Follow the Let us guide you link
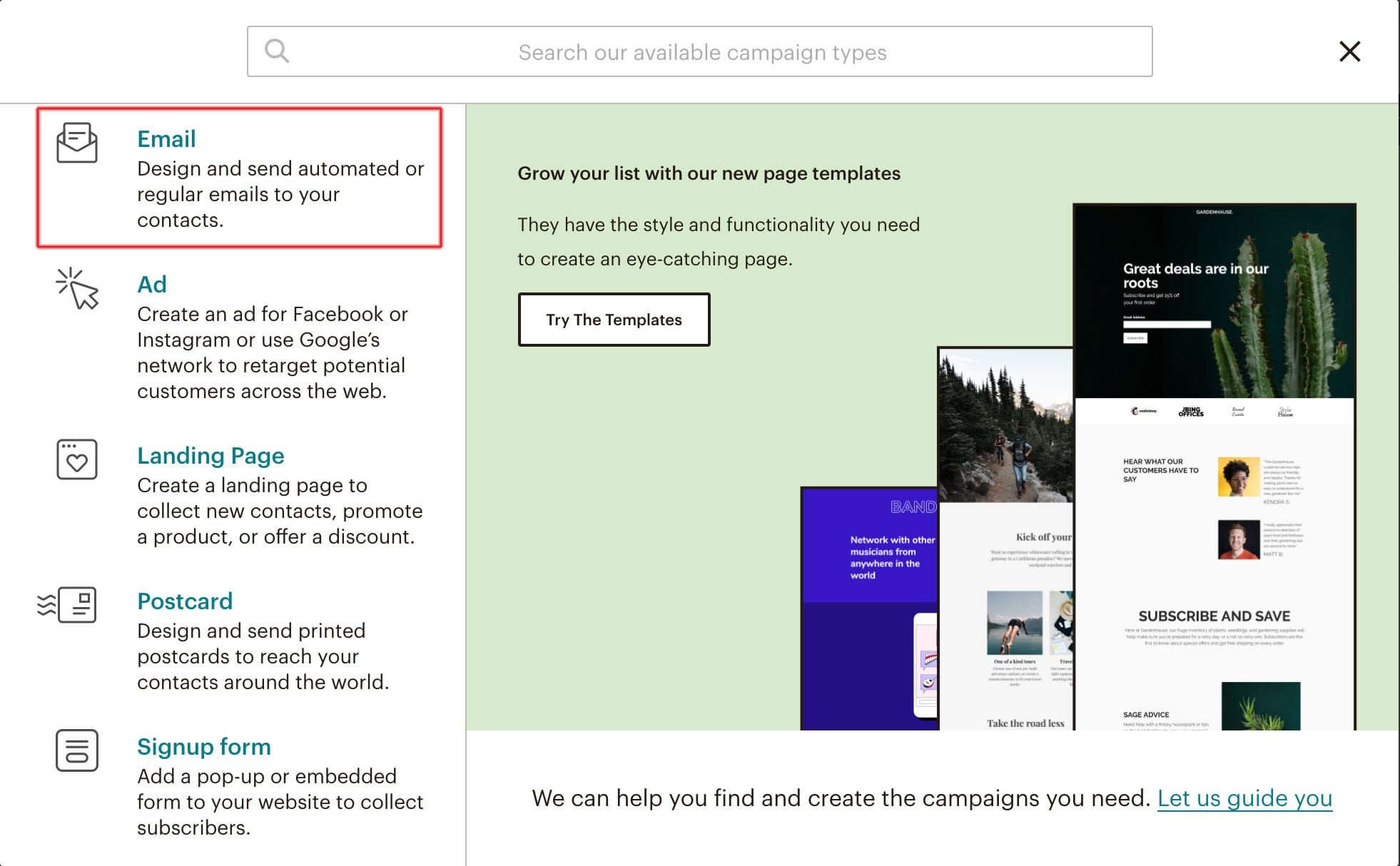This screenshot has width=1400, height=866. pyautogui.click(x=1244, y=798)
